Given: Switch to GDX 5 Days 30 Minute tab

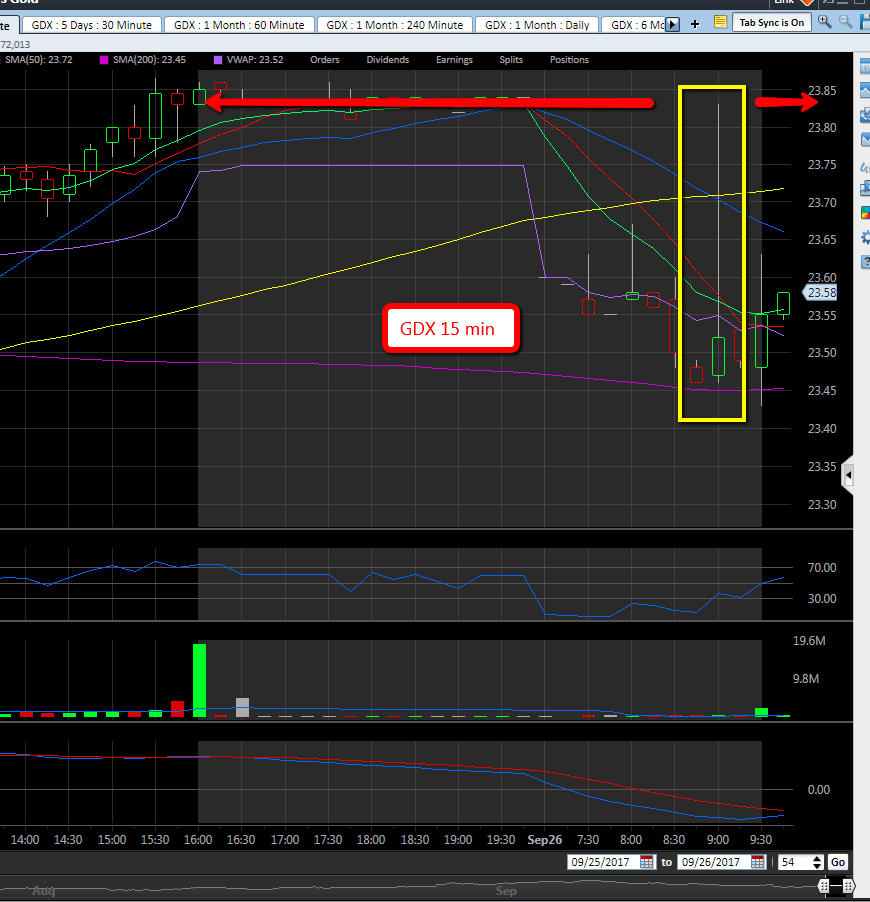Looking at the screenshot, I should tap(90, 24).
